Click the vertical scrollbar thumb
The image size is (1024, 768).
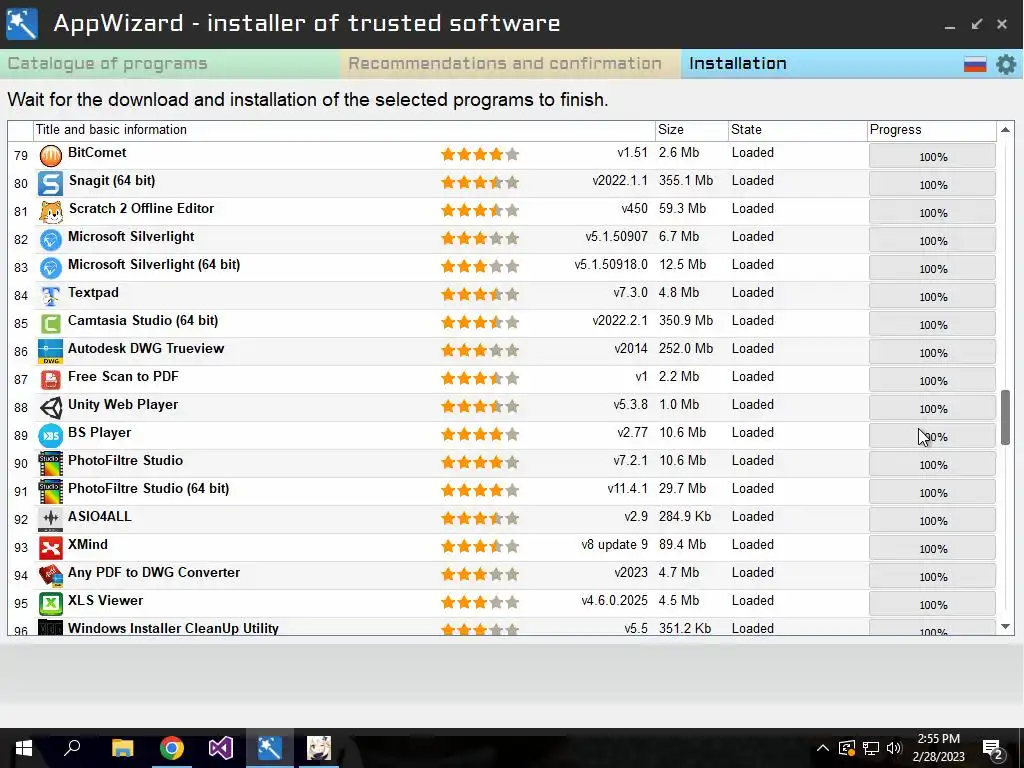(1006, 418)
